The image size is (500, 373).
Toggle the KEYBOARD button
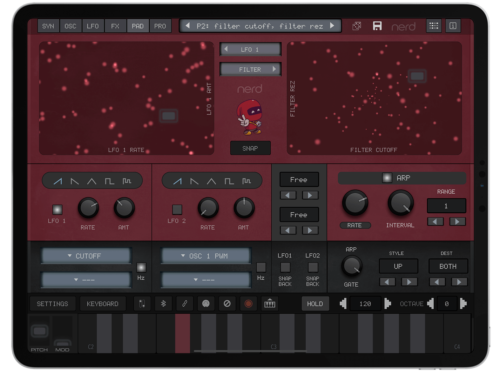102,304
